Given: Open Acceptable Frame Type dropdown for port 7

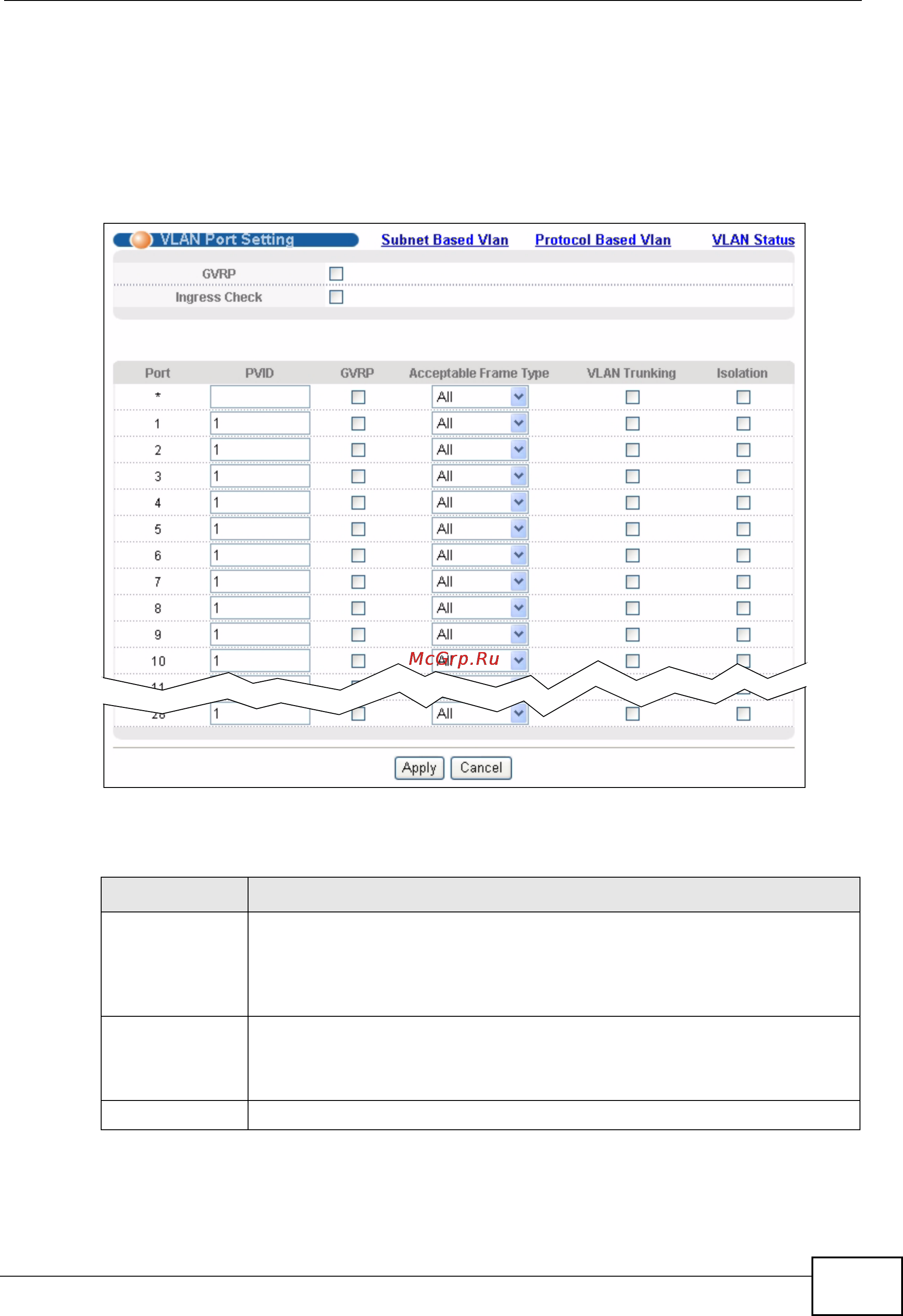Looking at the screenshot, I should click(x=480, y=582).
